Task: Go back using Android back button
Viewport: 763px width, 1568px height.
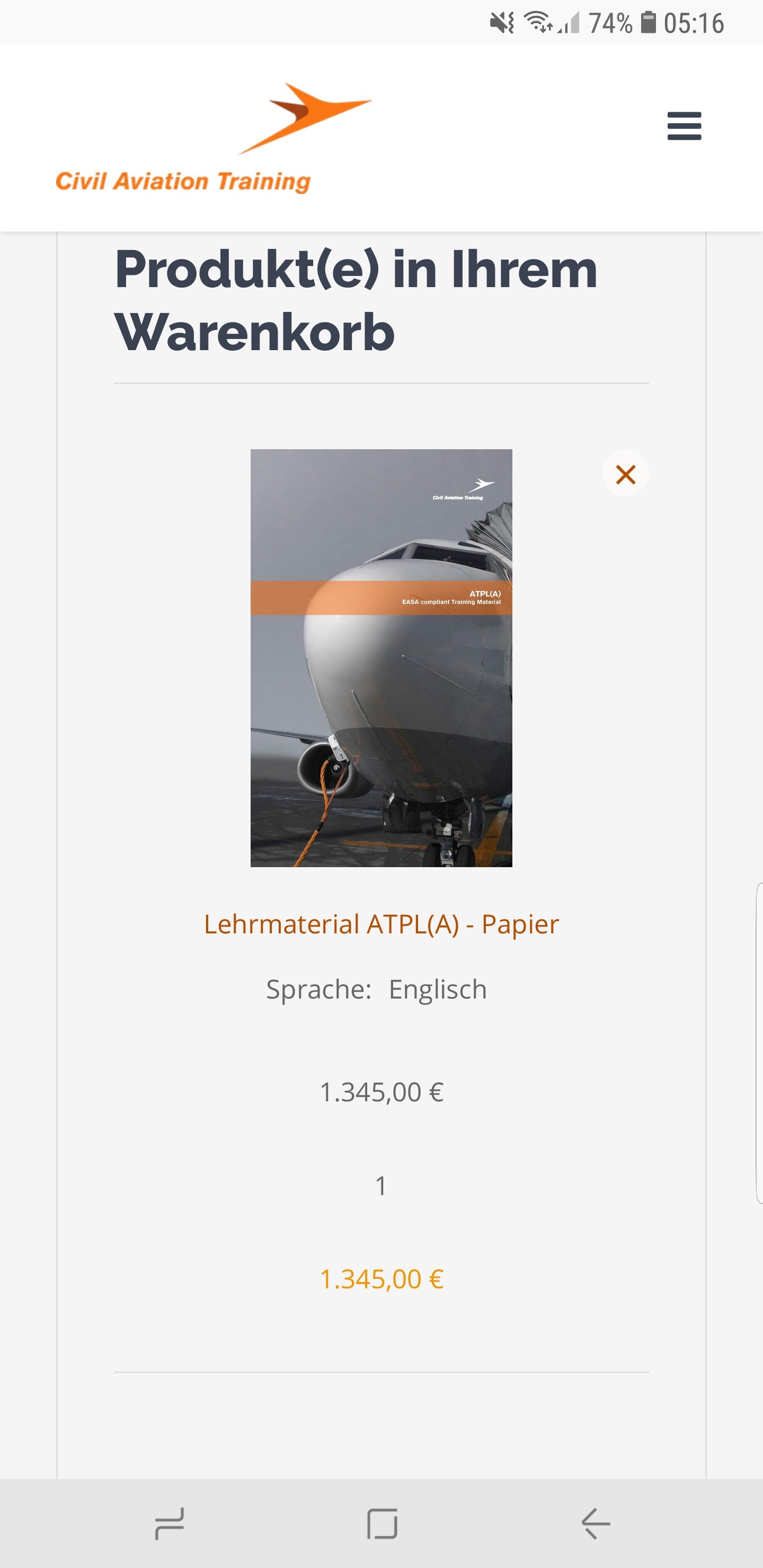Action: 596,1524
